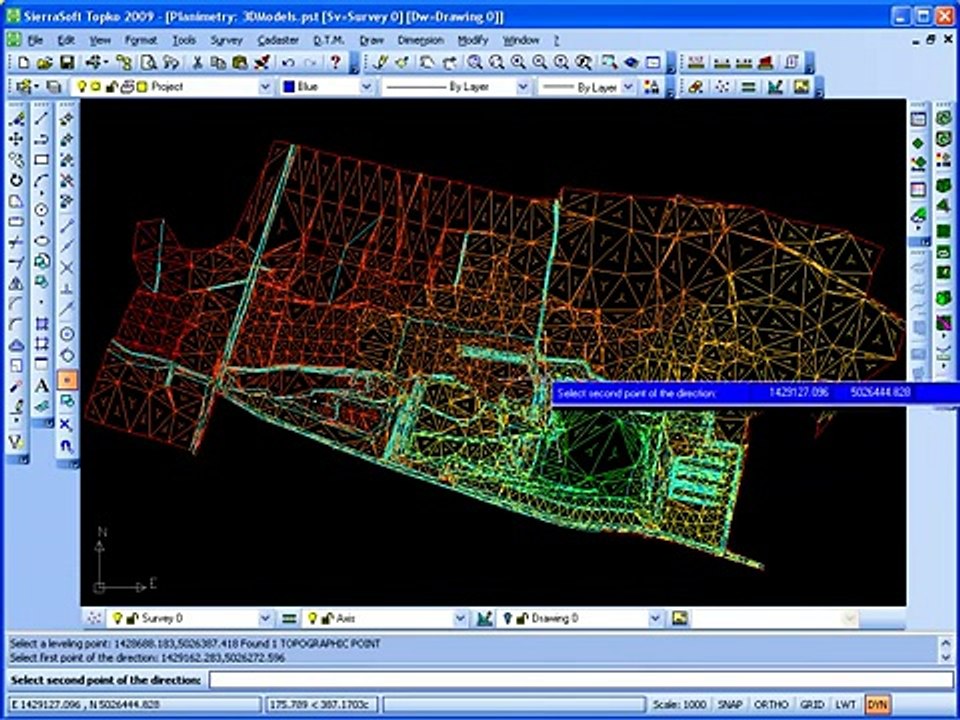Click the command line input field
Viewport: 960px width, 720px height.
(x=580, y=680)
